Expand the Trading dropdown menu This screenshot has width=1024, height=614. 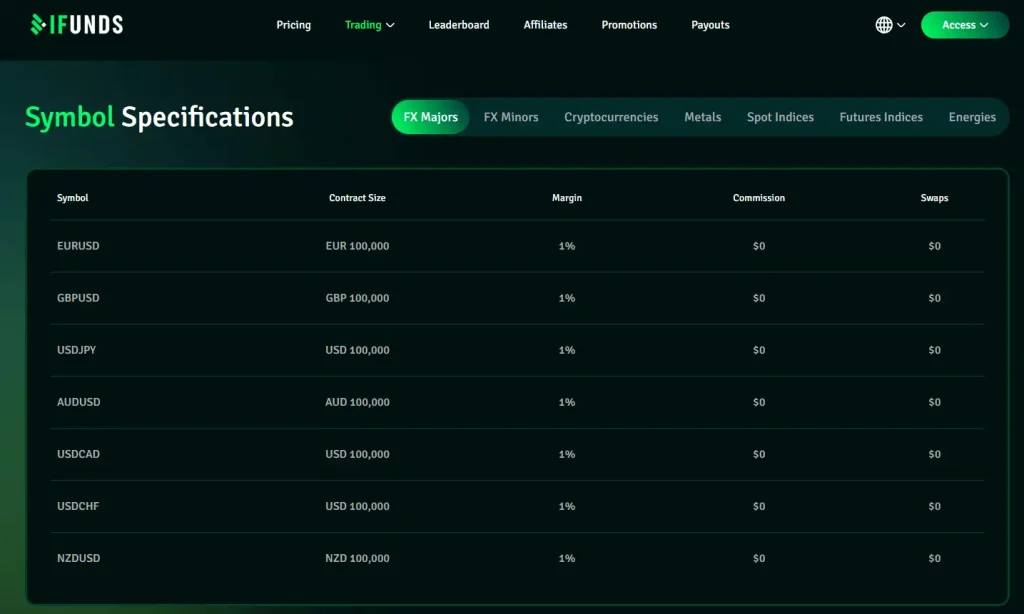369,25
